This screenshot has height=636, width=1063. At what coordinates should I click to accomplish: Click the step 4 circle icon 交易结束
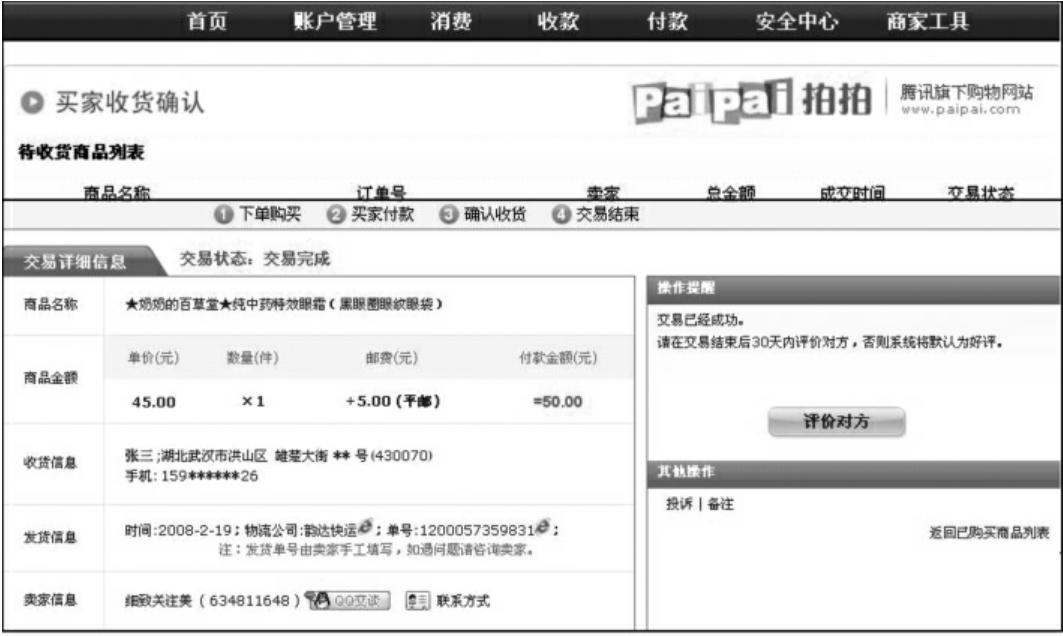[561, 215]
